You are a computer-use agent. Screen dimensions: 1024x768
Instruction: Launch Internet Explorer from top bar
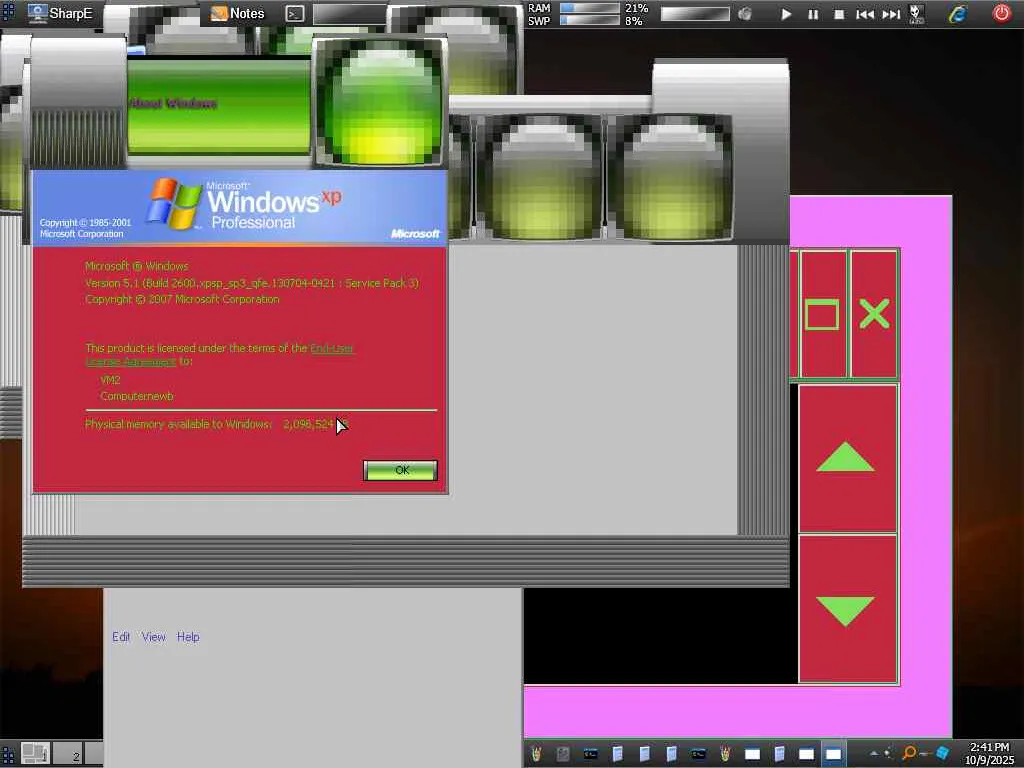pyautogui.click(x=957, y=14)
